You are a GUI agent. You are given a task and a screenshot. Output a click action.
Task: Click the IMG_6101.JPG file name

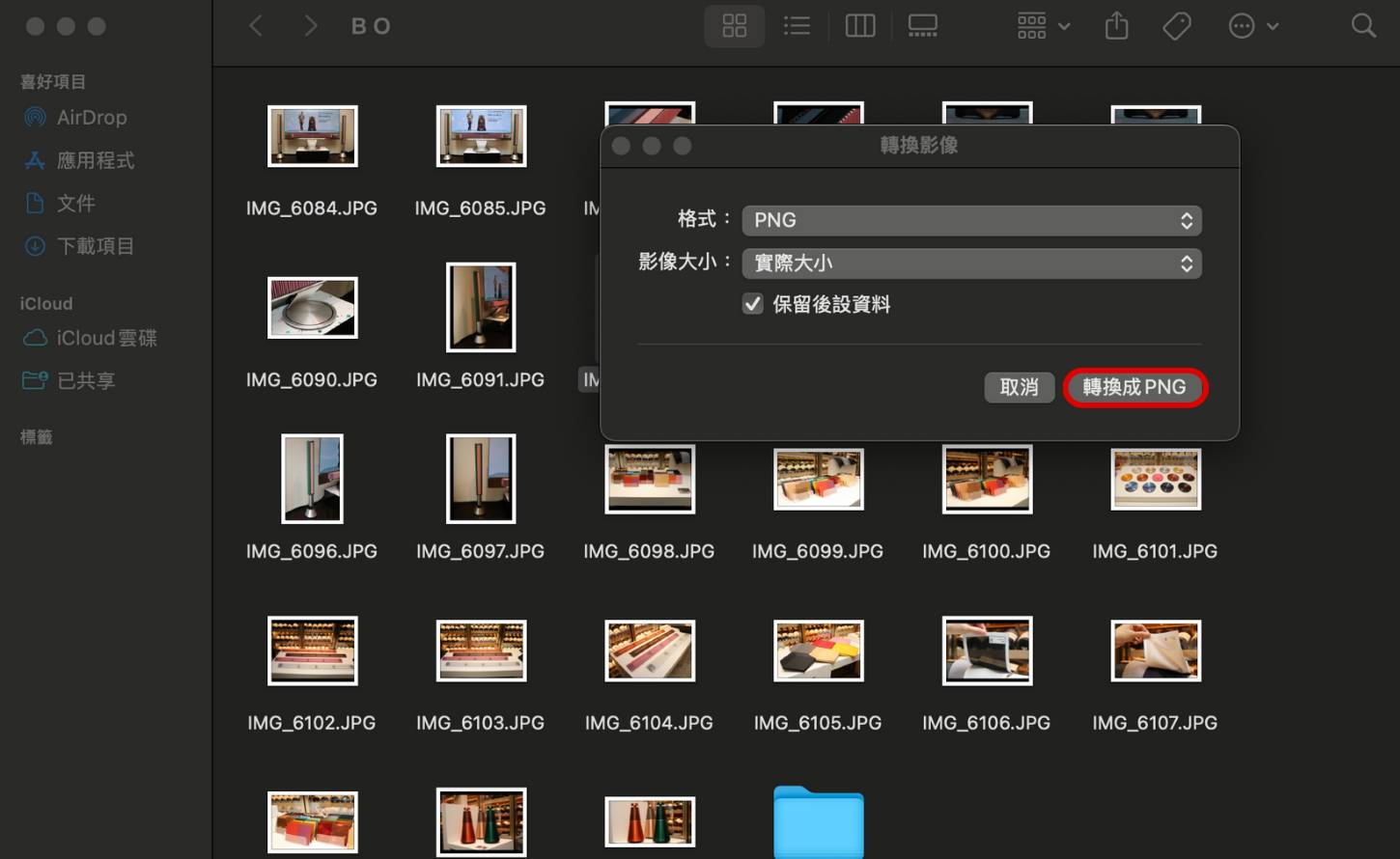click(1155, 551)
